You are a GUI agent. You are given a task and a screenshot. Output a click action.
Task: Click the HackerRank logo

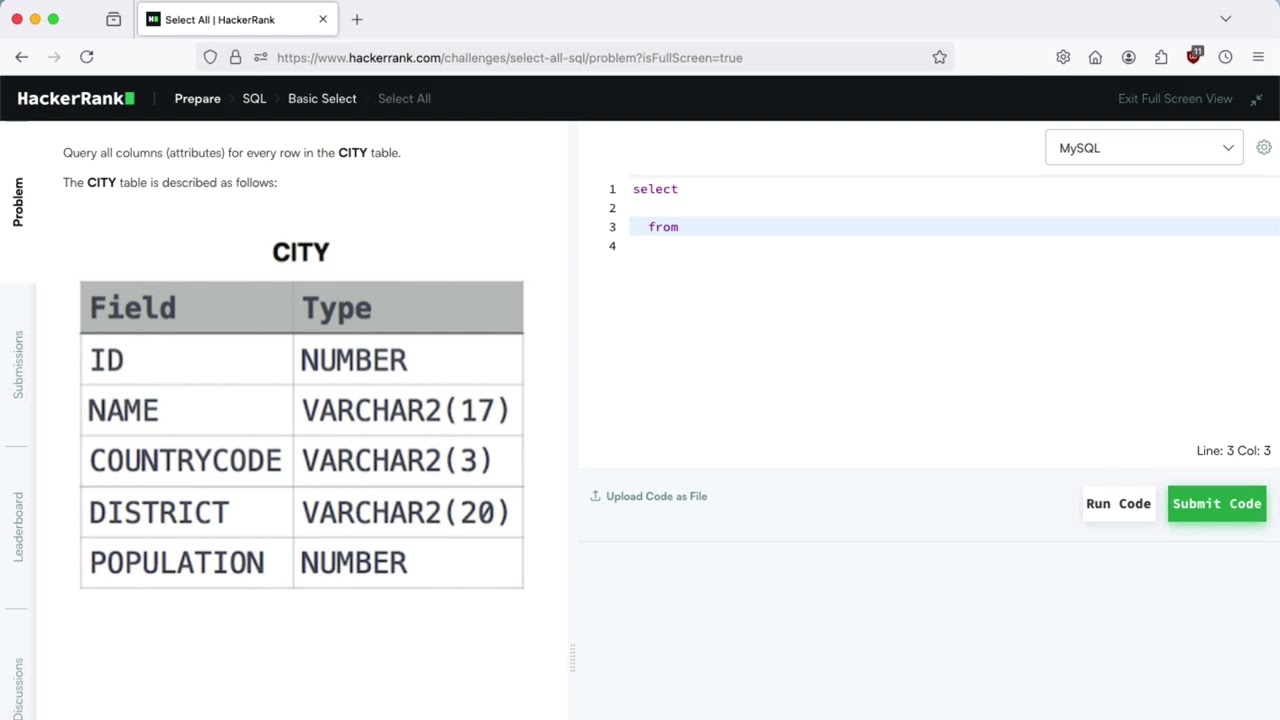(75, 98)
